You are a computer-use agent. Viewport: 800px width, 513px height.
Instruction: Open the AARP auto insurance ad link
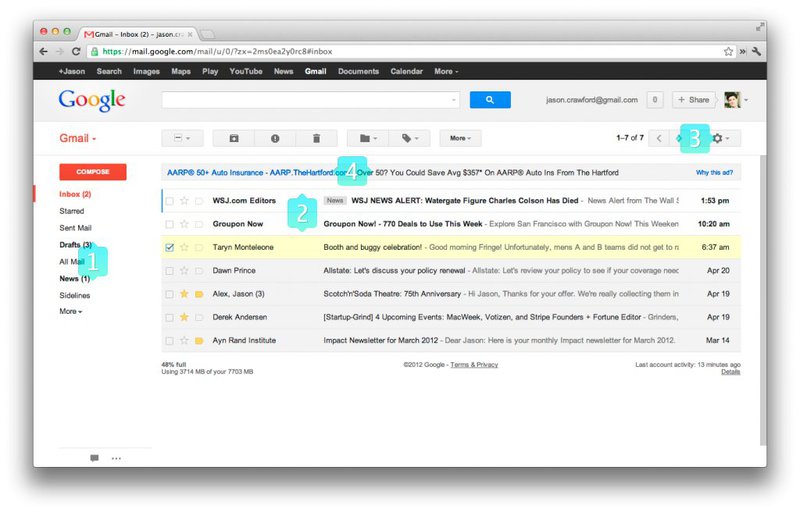point(257,173)
